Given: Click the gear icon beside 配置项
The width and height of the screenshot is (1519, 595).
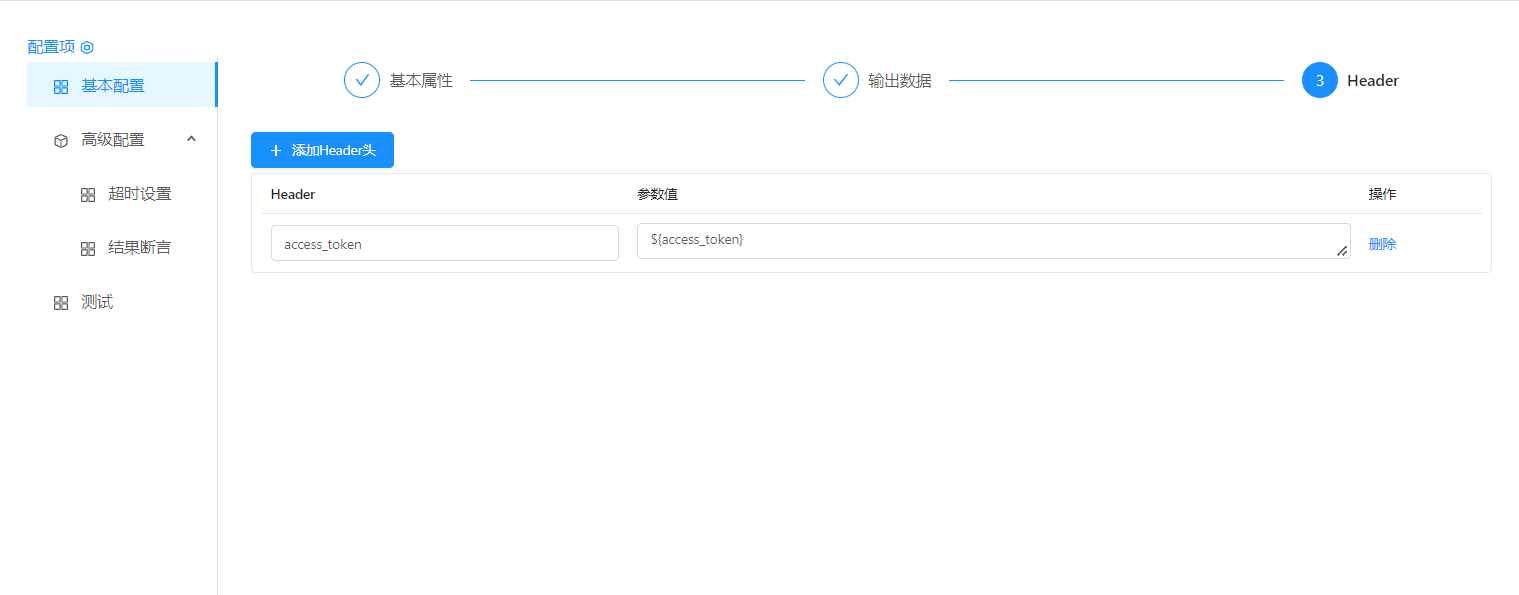Looking at the screenshot, I should [x=87, y=47].
